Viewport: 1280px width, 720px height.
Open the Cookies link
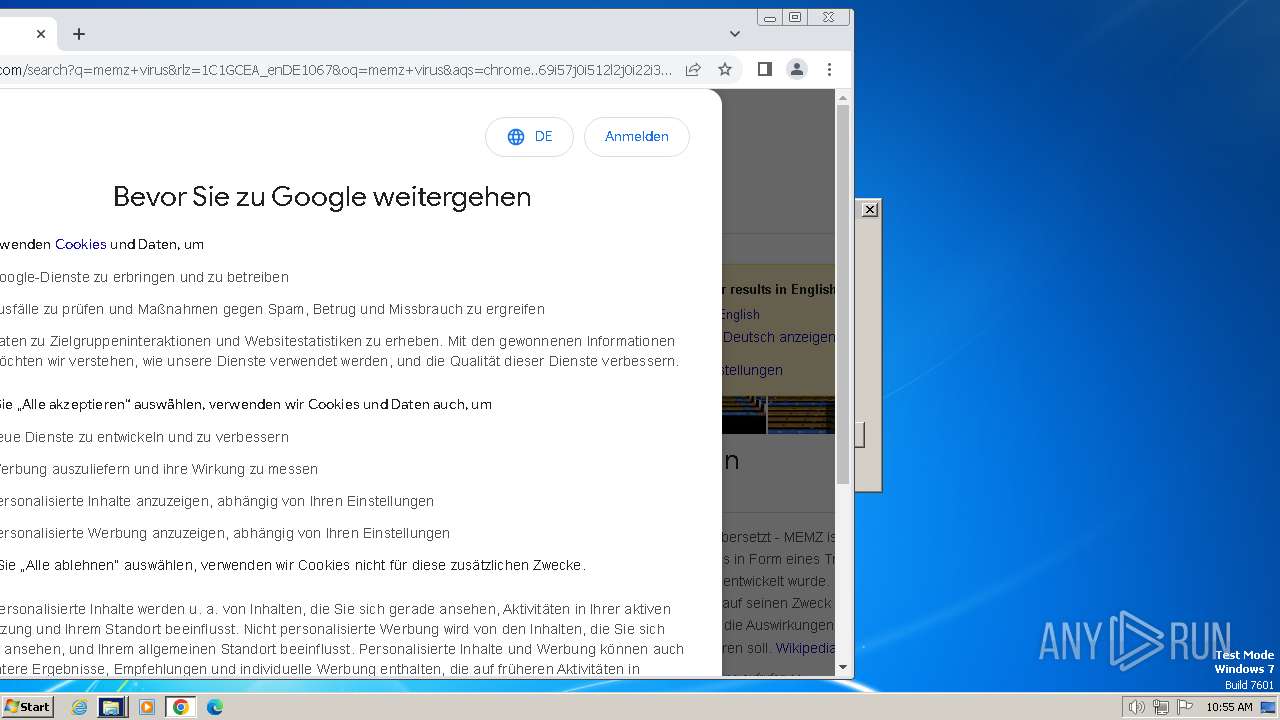81,244
